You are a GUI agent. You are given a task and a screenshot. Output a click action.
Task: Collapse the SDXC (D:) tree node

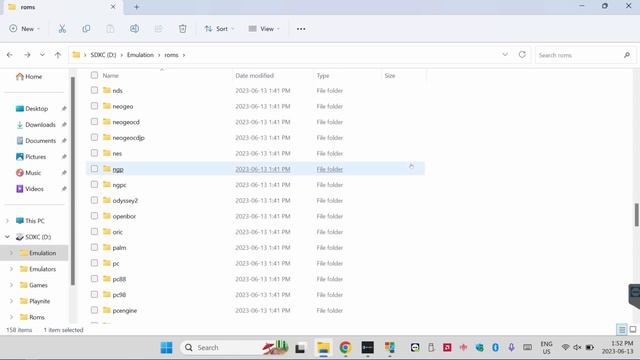[x=7, y=237]
